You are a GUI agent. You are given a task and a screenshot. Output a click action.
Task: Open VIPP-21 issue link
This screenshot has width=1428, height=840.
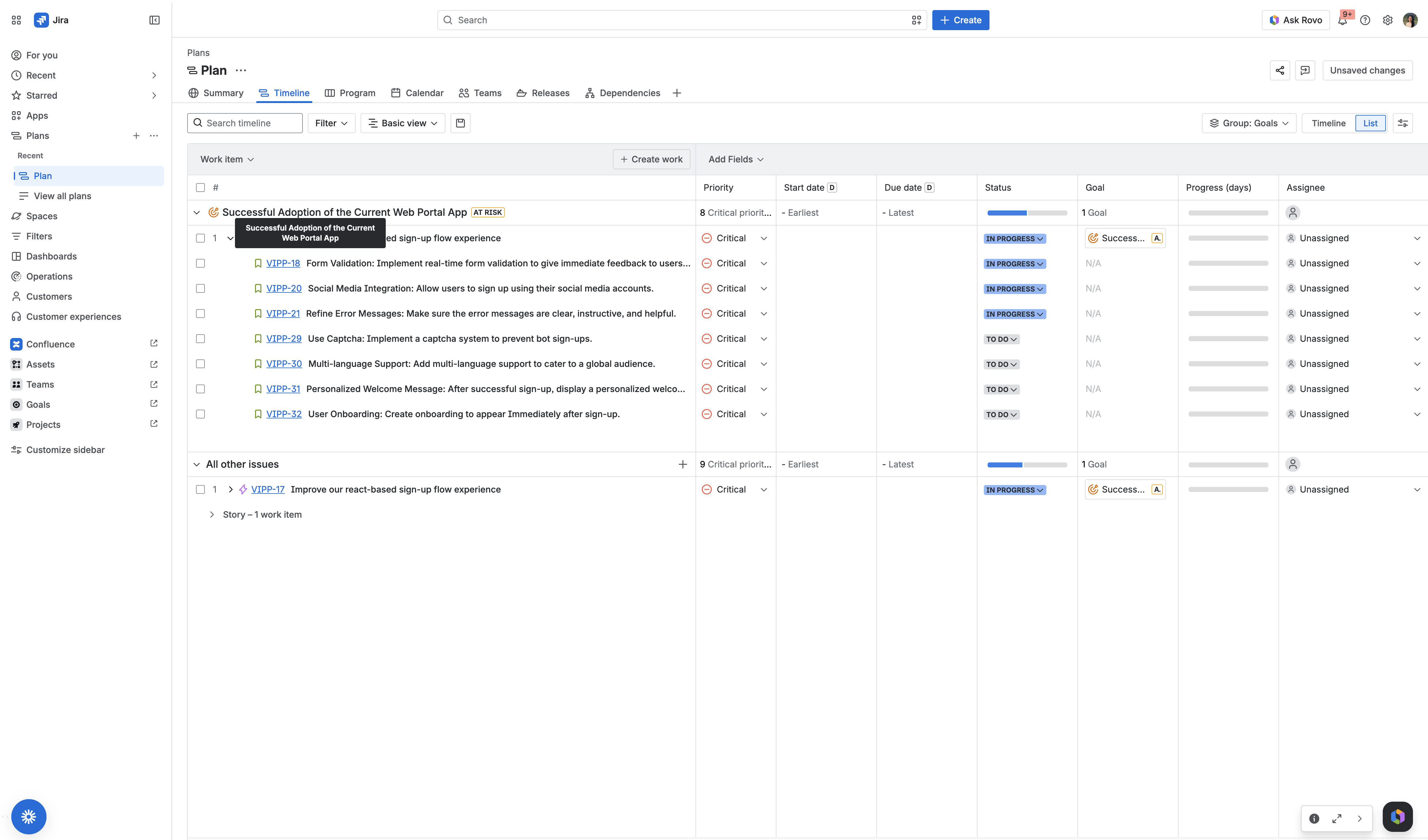[283, 314]
